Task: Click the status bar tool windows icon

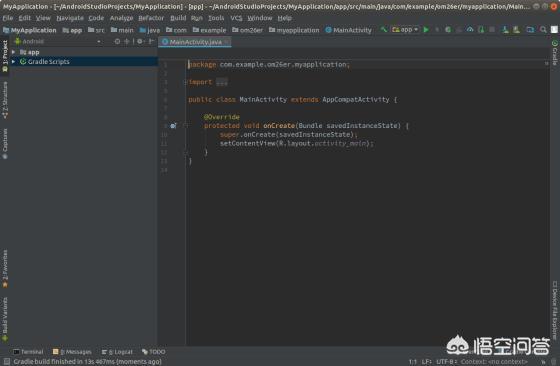Action: (6, 361)
